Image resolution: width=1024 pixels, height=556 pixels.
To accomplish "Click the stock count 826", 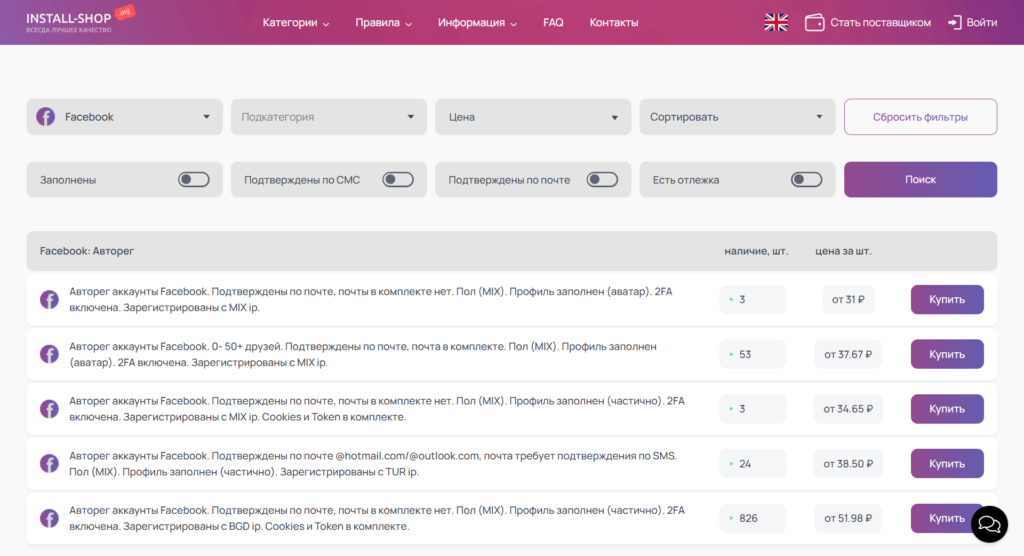I will click(752, 518).
